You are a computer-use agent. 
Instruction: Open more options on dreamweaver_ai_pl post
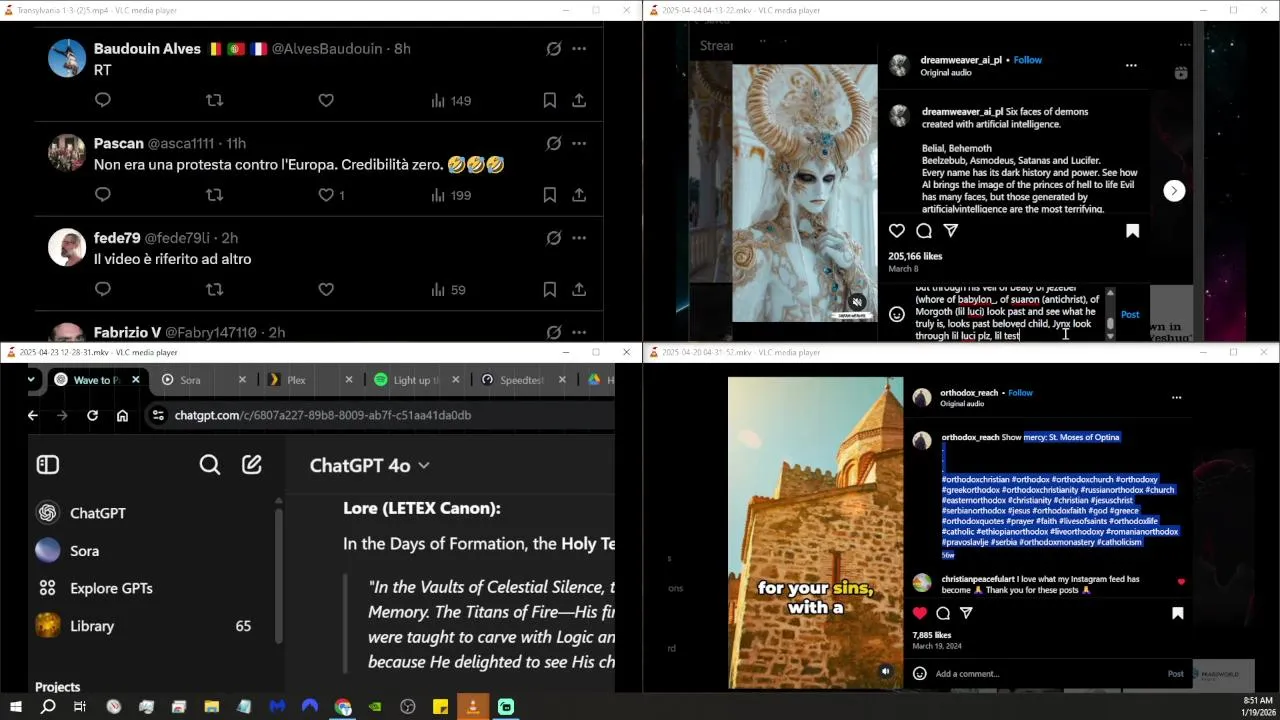pos(1131,65)
